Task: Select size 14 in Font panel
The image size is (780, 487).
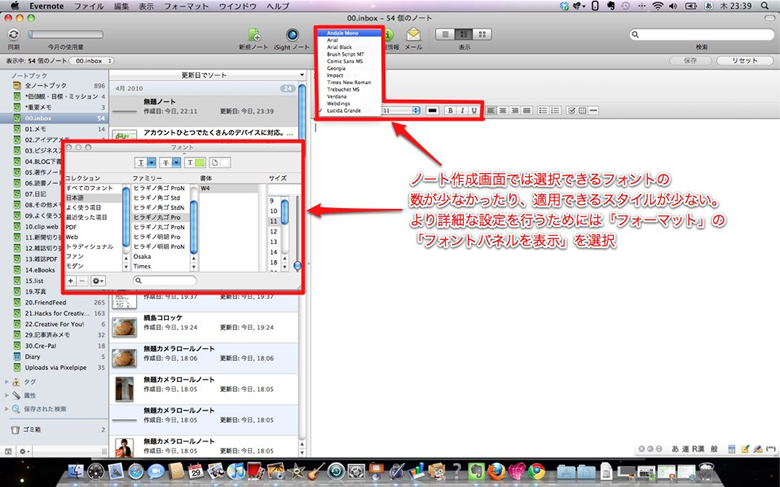Action: click(274, 252)
